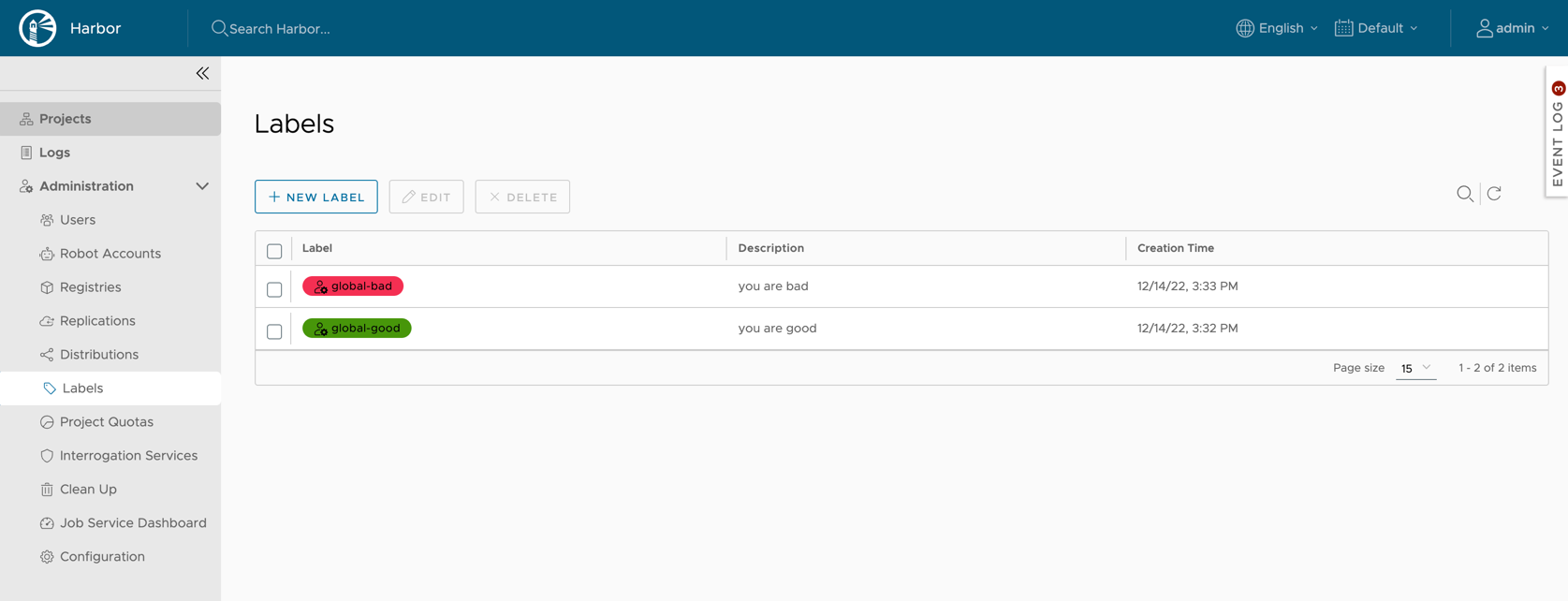
Task: Open the English language dropdown
Action: (x=1277, y=28)
